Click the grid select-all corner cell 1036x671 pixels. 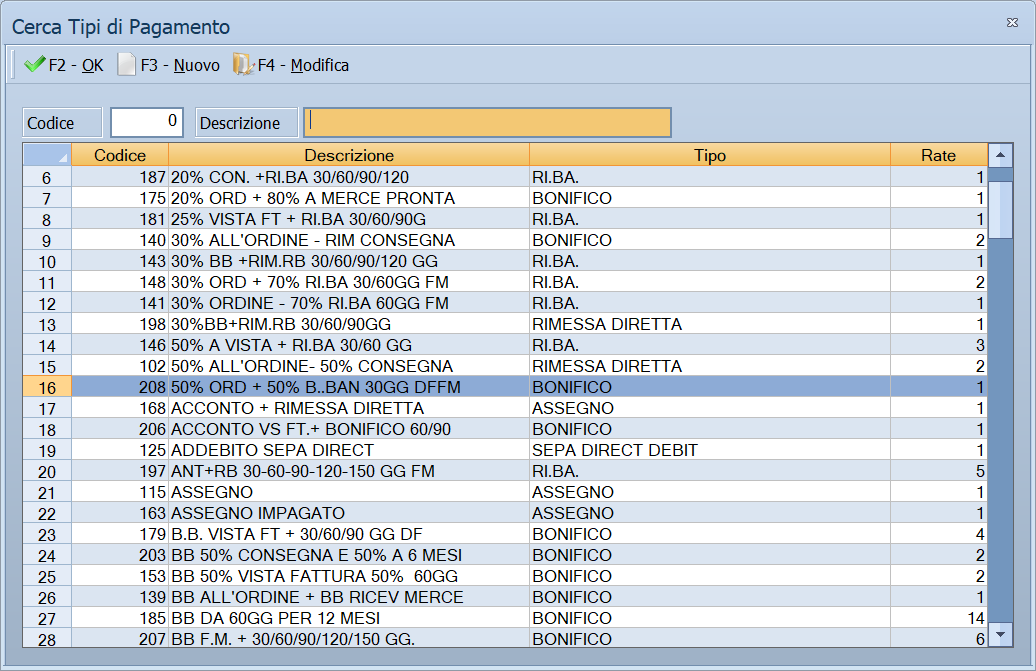47,155
